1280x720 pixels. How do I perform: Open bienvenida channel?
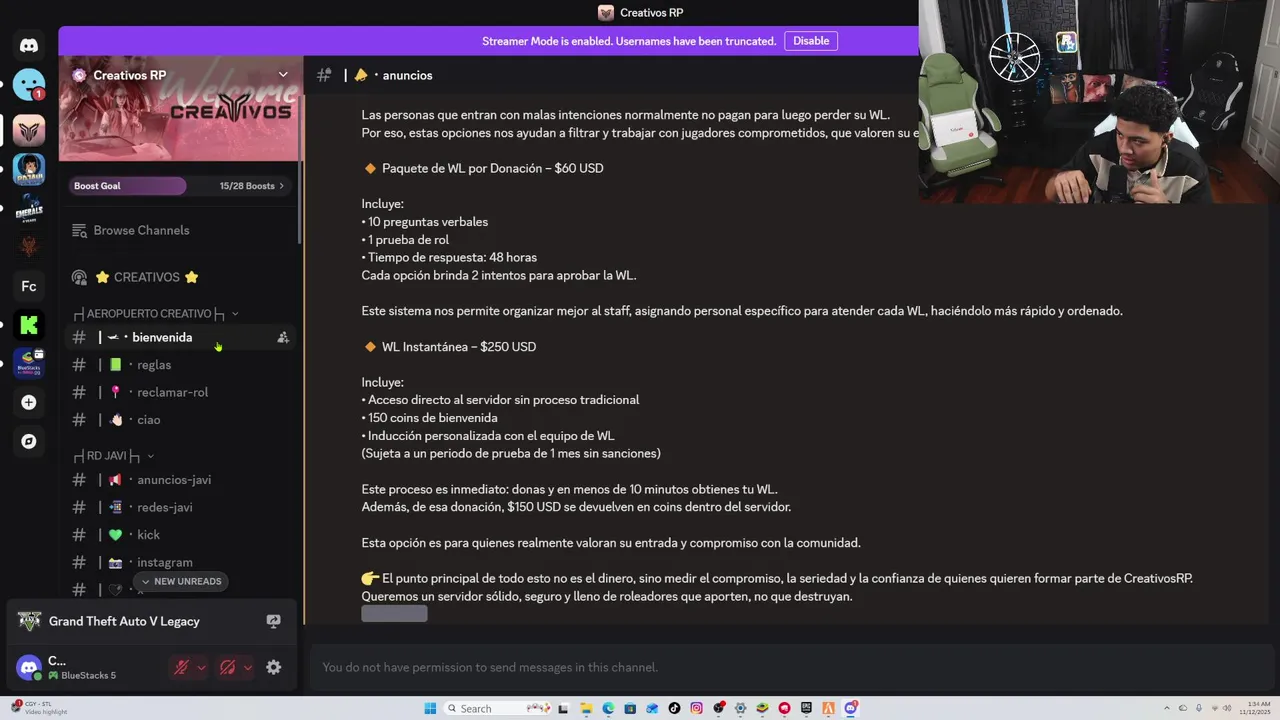(x=181, y=338)
